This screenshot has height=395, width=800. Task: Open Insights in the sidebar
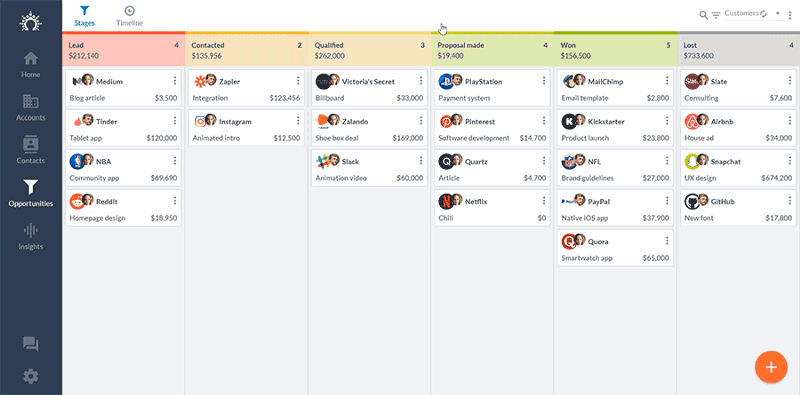pyautogui.click(x=31, y=237)
